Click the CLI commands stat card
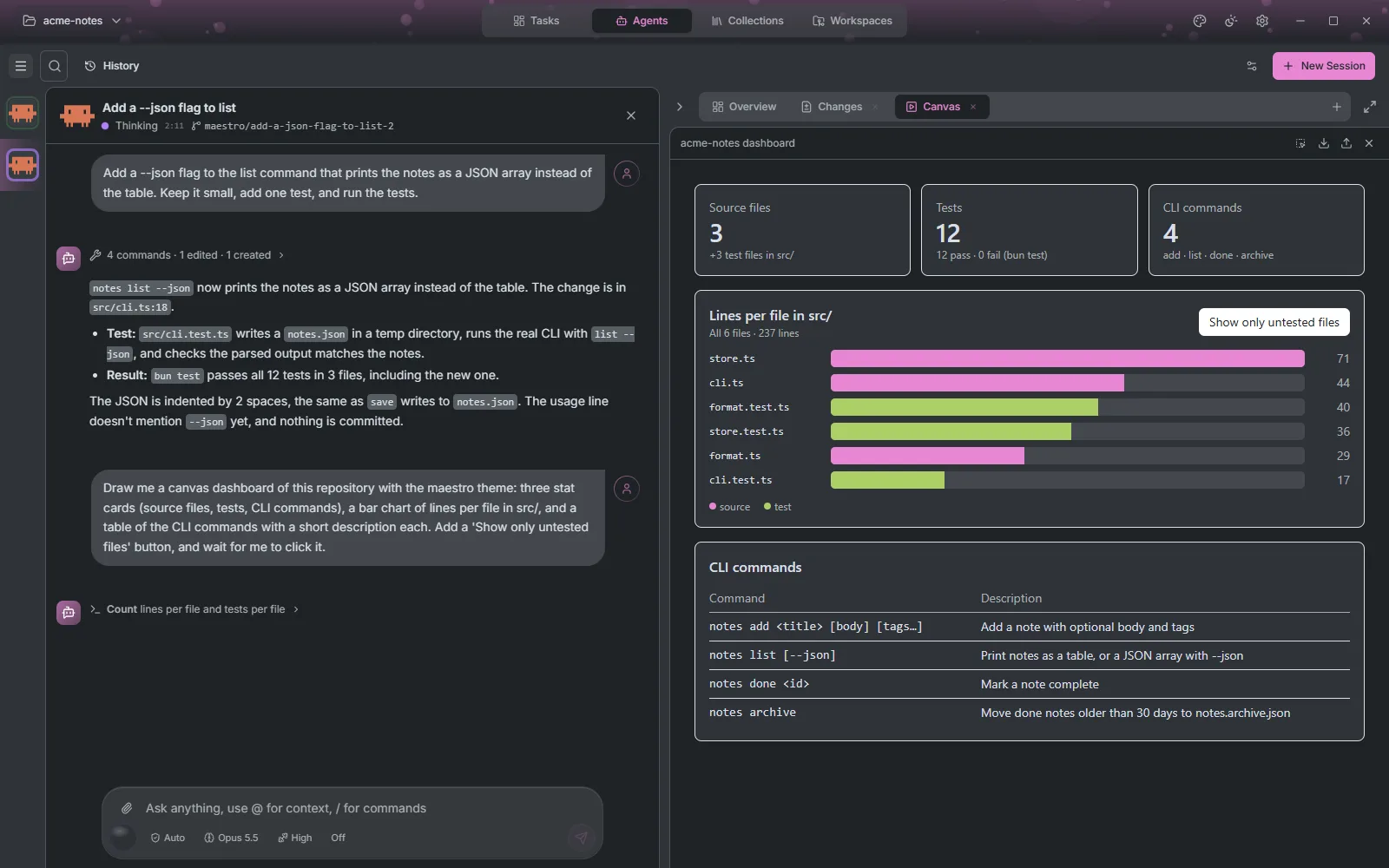The width and height of the screenshot is (1389, 868). click(x=1256, y=230)
